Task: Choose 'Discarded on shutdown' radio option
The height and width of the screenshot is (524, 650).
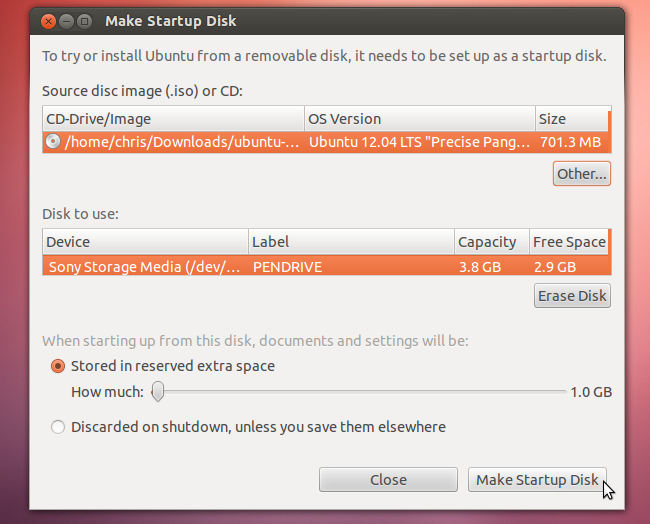Action: click(x=58, y=427)
